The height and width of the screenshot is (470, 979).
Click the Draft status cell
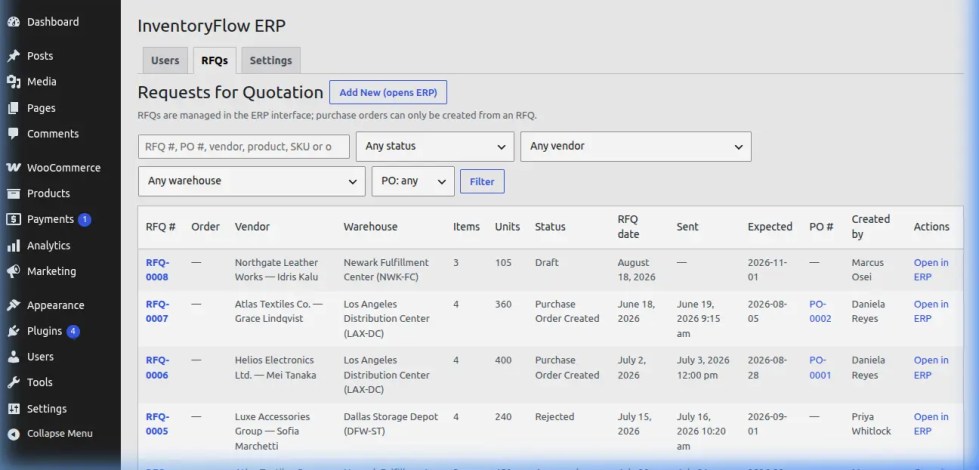(x=547, y=263)
